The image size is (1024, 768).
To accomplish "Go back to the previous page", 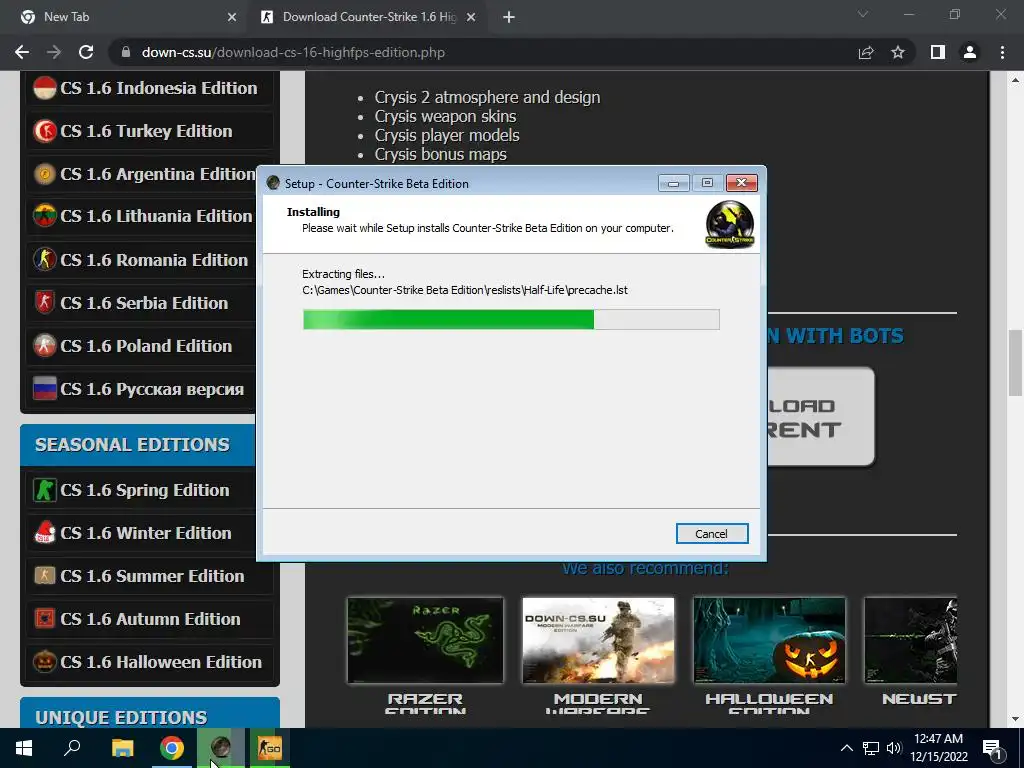I will (22, 52).
